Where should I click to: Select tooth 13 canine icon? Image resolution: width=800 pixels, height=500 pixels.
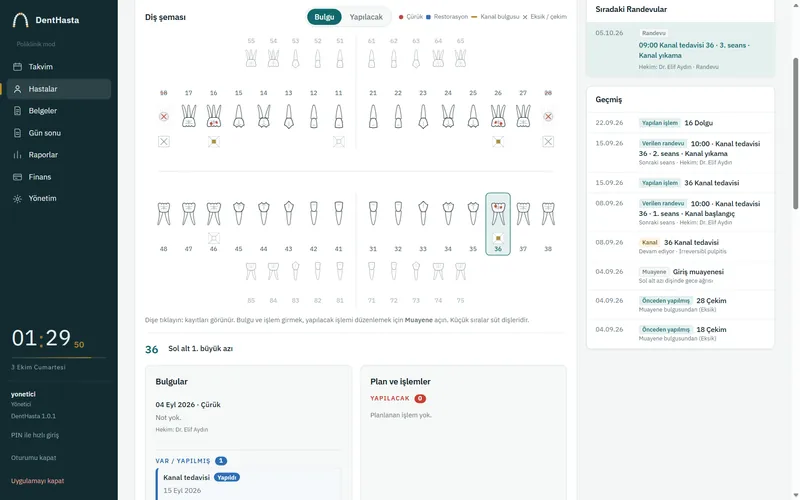coord(288,116)
